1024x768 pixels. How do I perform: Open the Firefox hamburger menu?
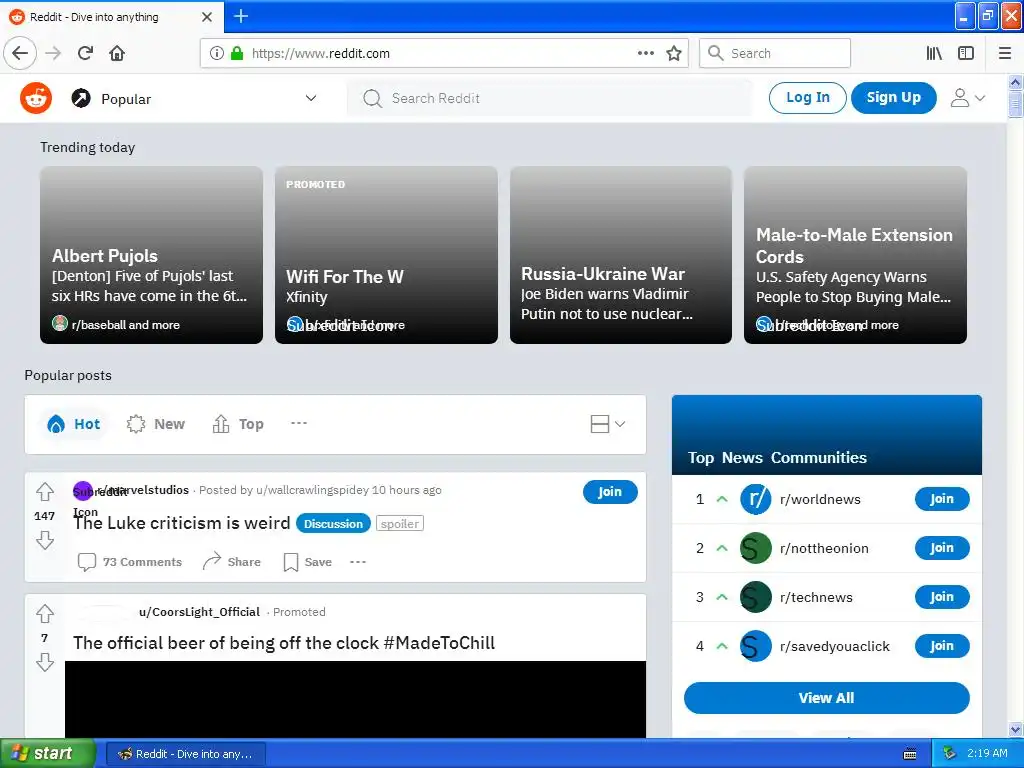(x=1005, y=53)
